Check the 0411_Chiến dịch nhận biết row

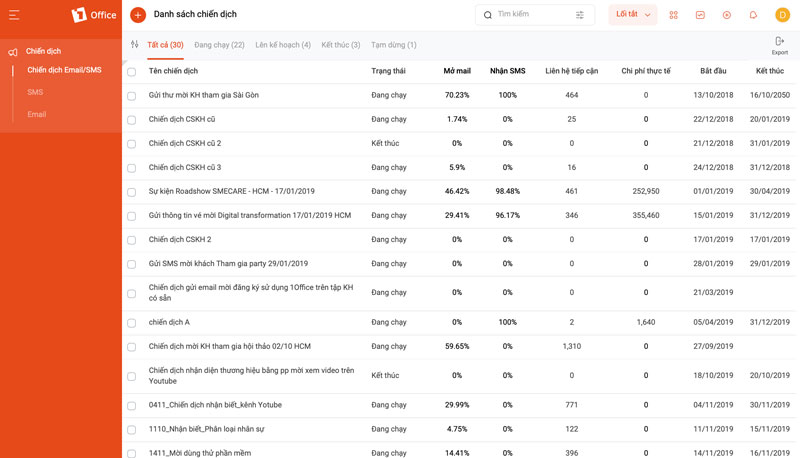(132, 405)
